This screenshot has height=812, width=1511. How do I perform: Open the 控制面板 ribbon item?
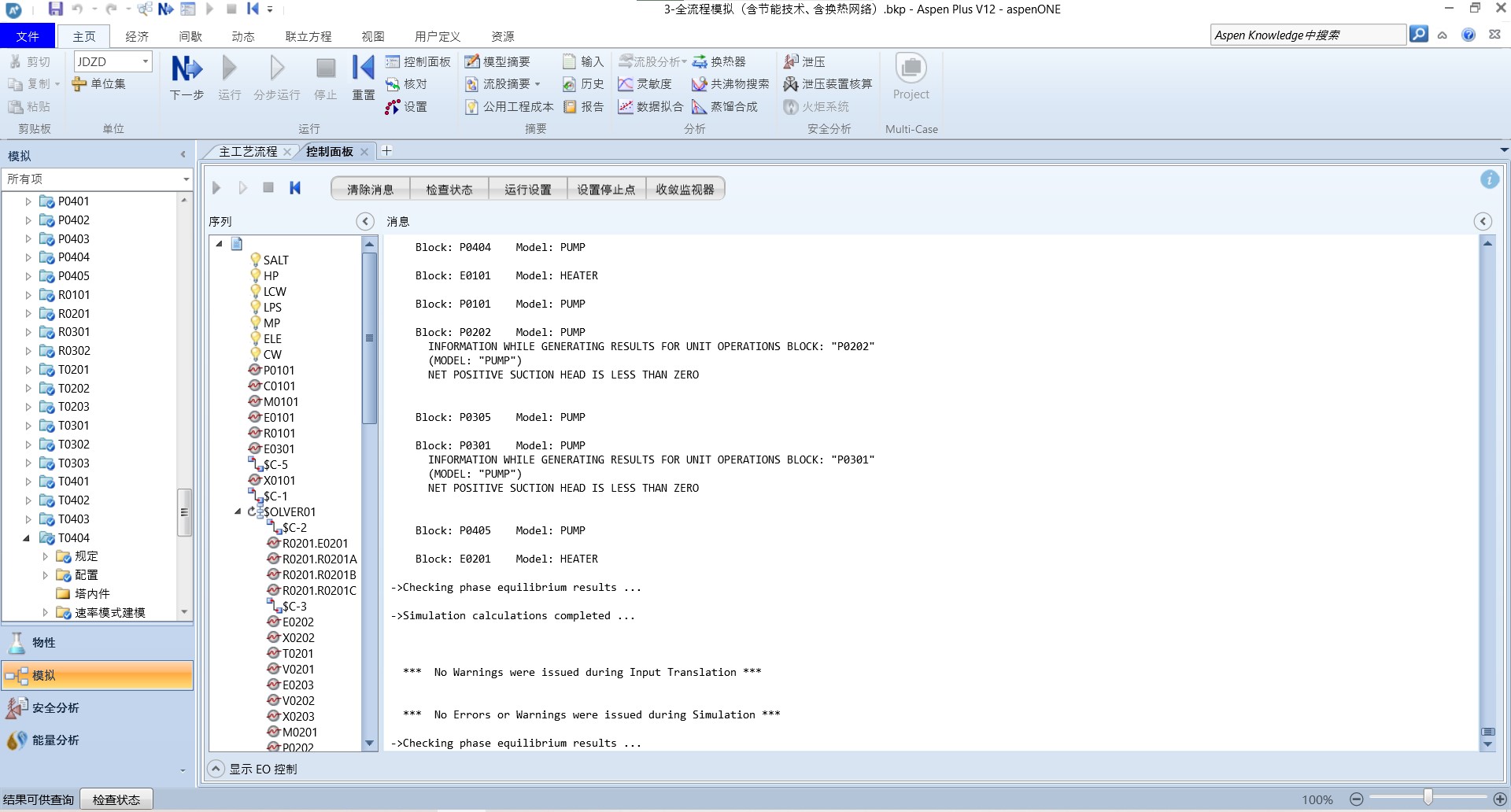(418, 61)
